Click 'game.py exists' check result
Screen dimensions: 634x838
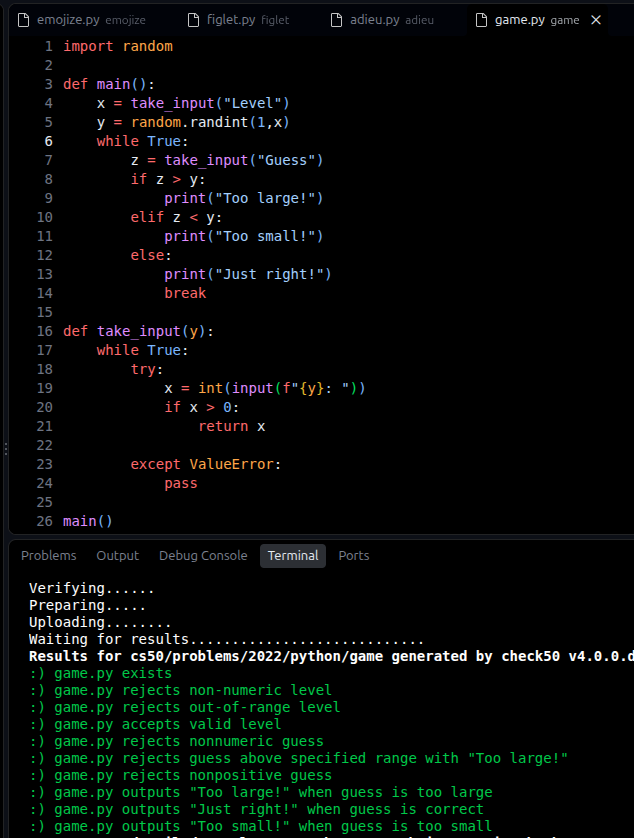pyautogui.click(x=100, y=674)
